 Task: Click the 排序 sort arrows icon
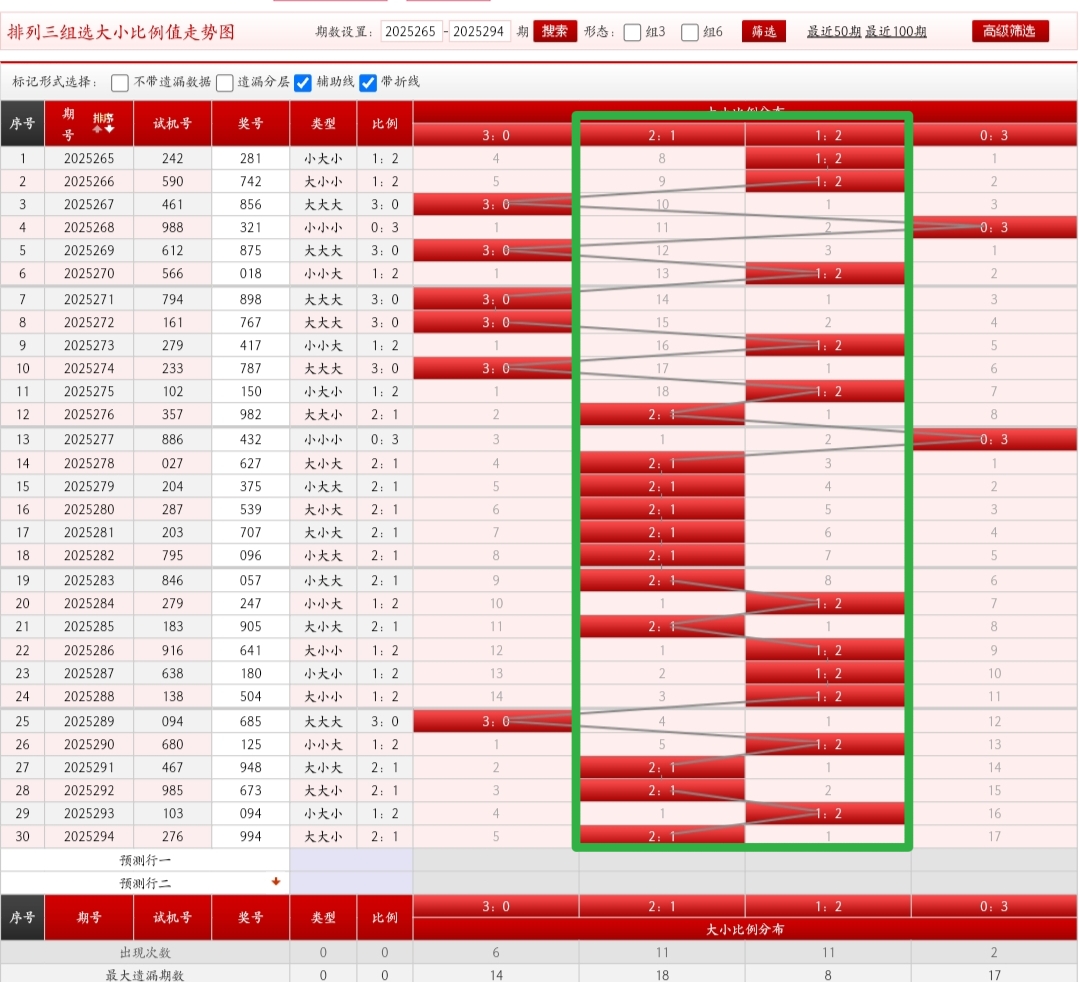pyautogui.click(x=103, y=123)
